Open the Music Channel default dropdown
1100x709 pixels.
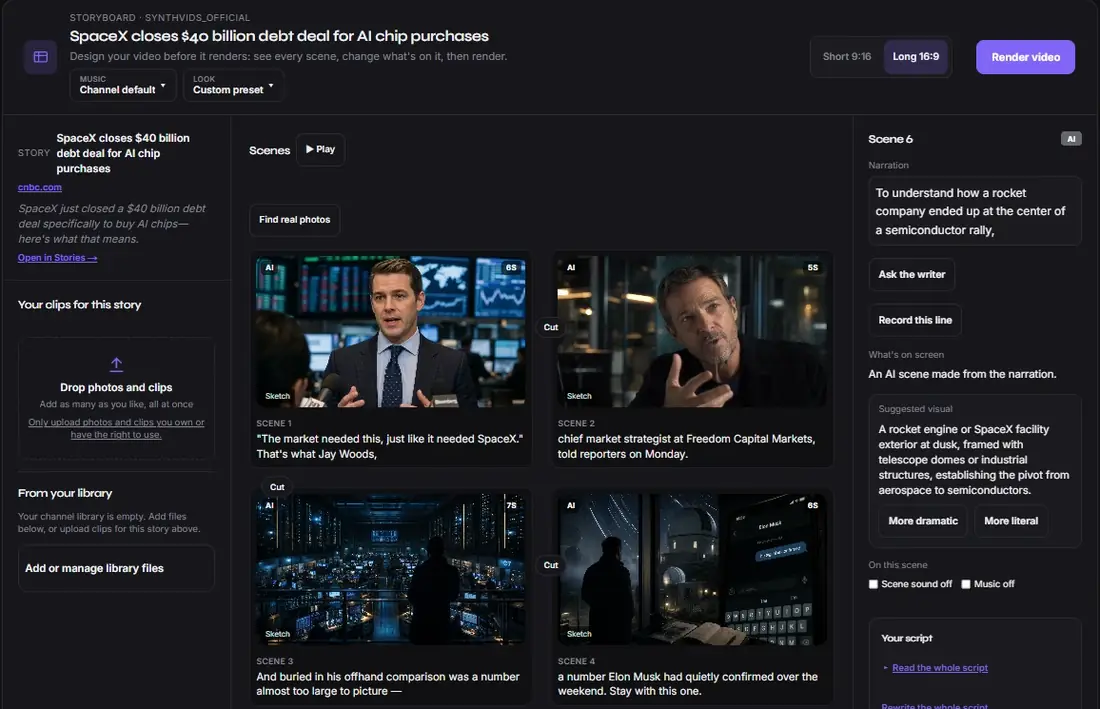click(123, 85)
